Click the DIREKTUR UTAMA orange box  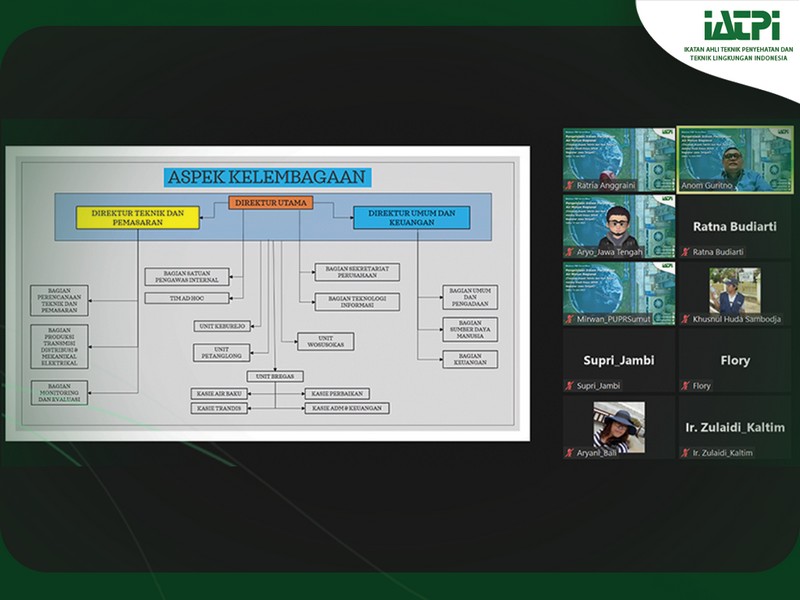271,203
